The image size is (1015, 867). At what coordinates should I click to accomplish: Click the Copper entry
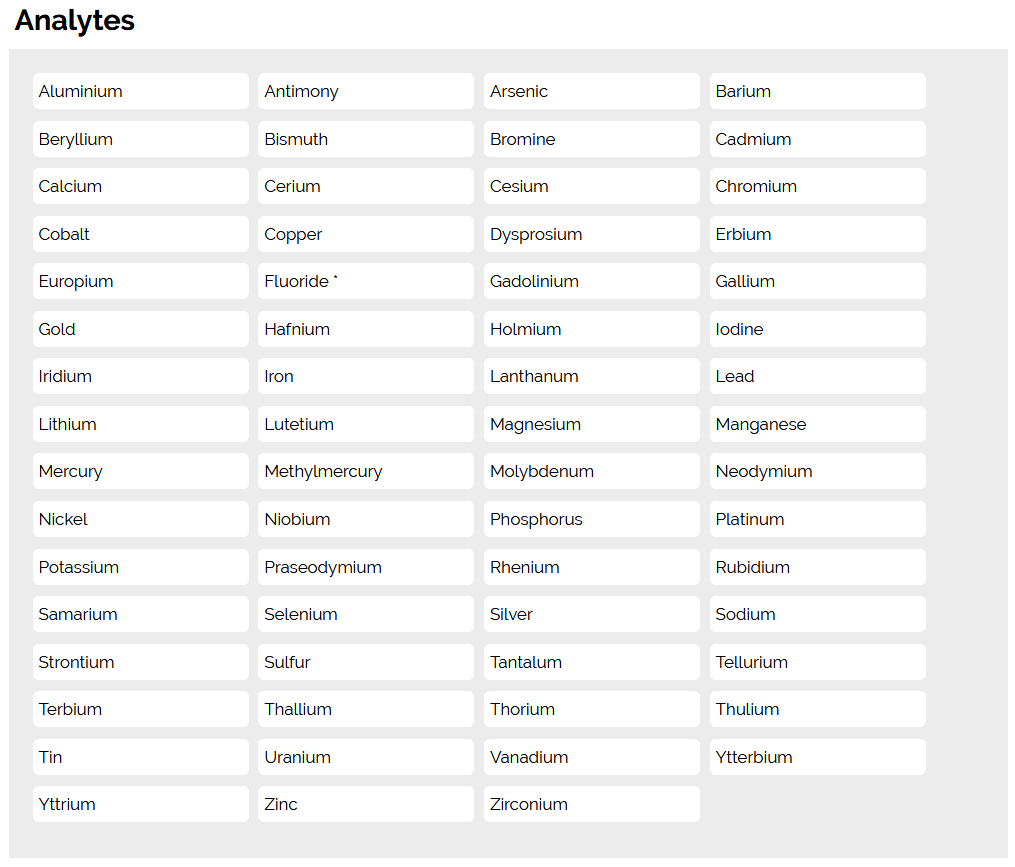click(x=366, y=234)
